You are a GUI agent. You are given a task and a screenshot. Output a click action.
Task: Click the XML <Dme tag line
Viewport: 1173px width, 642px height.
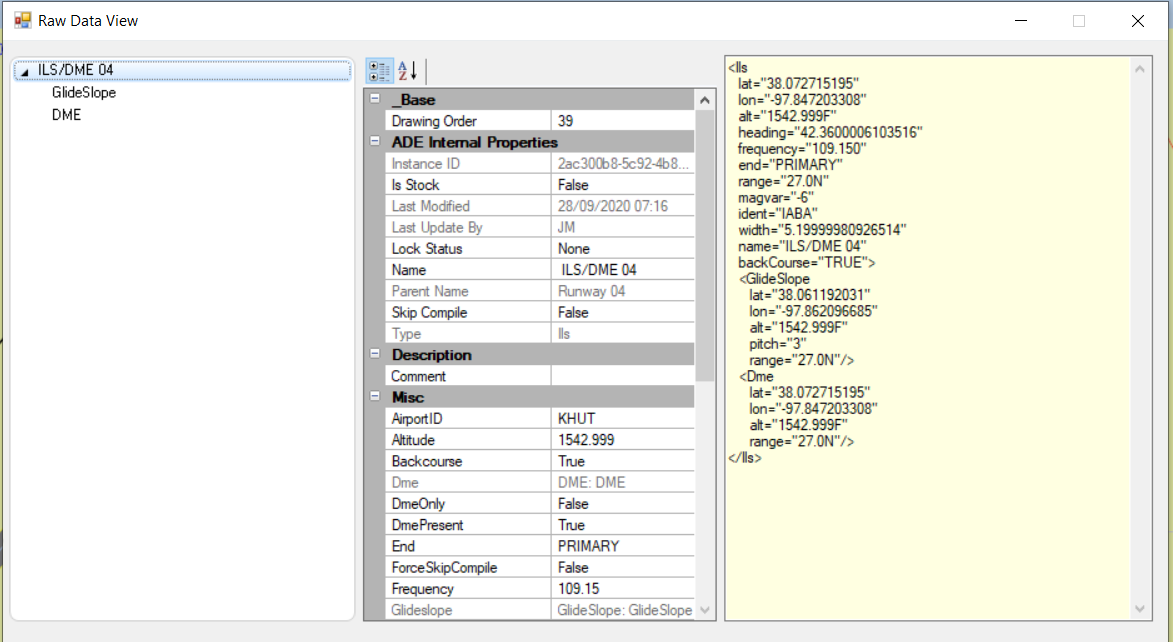tap(756, 376)
